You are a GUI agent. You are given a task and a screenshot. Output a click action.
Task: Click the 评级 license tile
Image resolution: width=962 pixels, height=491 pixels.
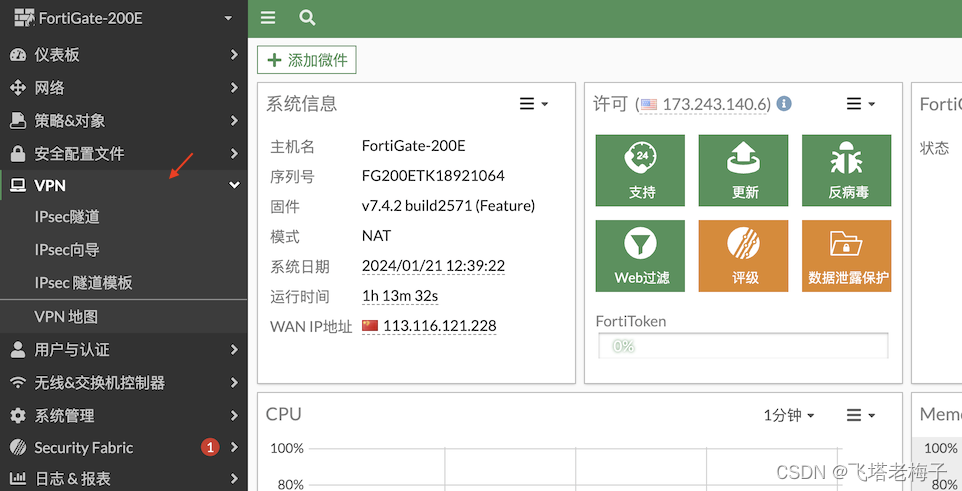[743, 256]
